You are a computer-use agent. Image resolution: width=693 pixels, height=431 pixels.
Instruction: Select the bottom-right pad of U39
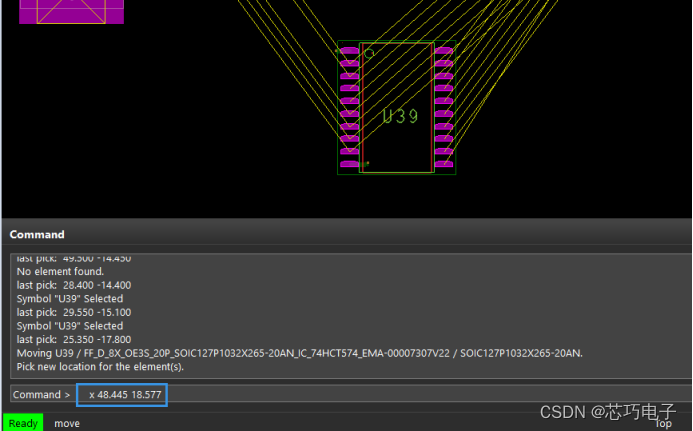[444, 164]
